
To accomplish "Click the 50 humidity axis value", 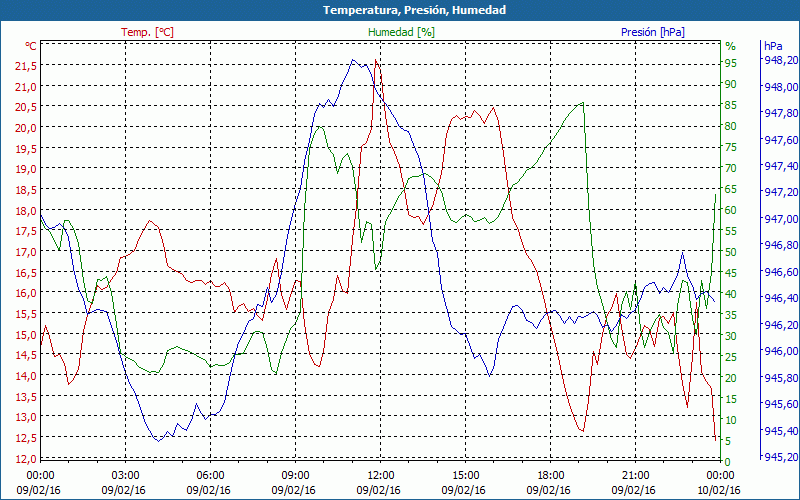I will 731,252.
